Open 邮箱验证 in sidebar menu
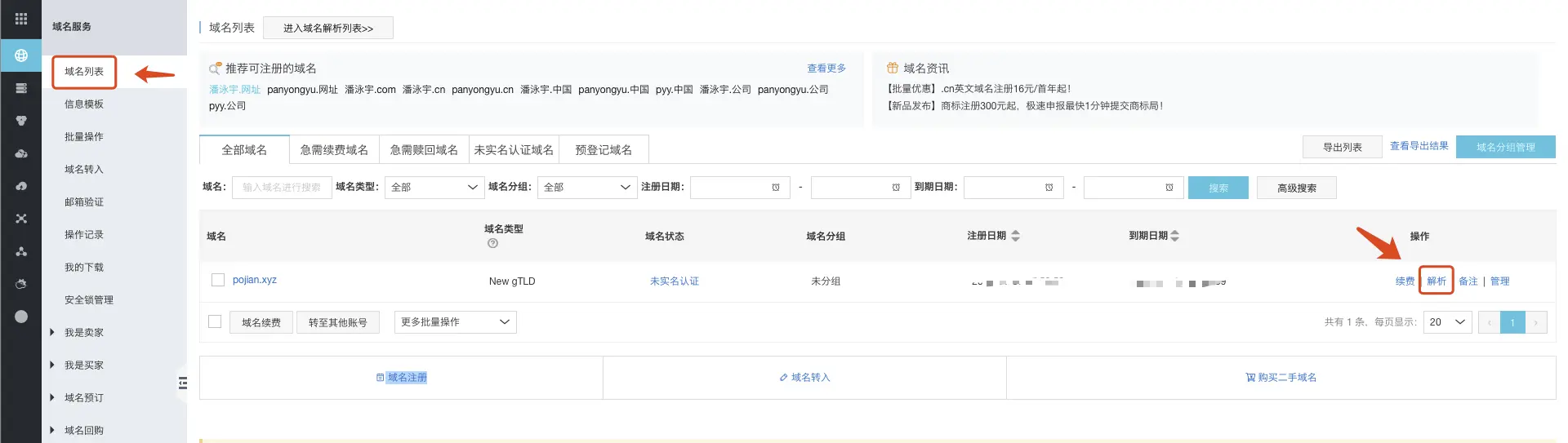Image resolution: width=1568 pixels, height=443 pixels. (84, 202)
